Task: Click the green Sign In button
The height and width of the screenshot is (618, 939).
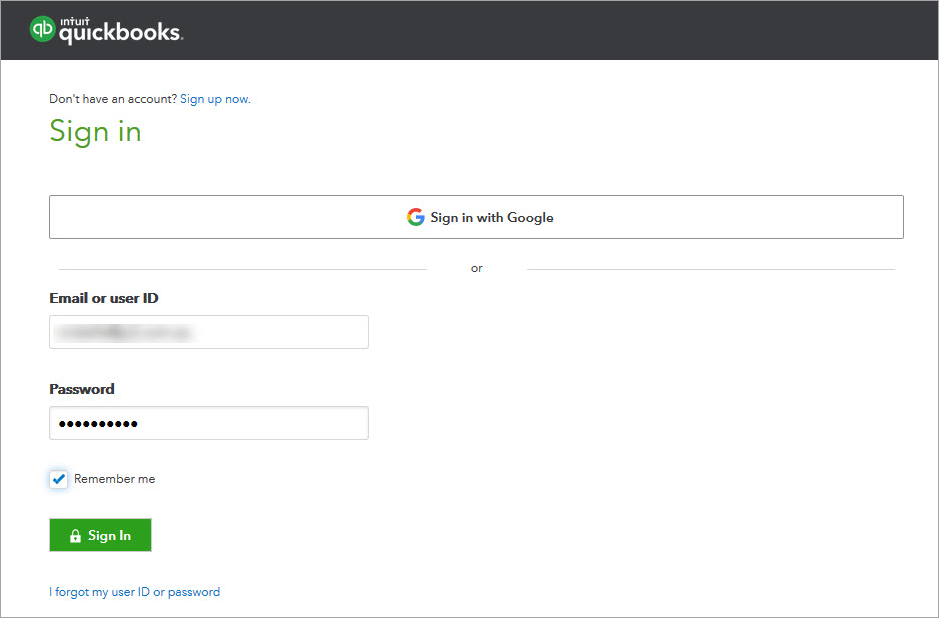Action: click(x=100, y=535)
